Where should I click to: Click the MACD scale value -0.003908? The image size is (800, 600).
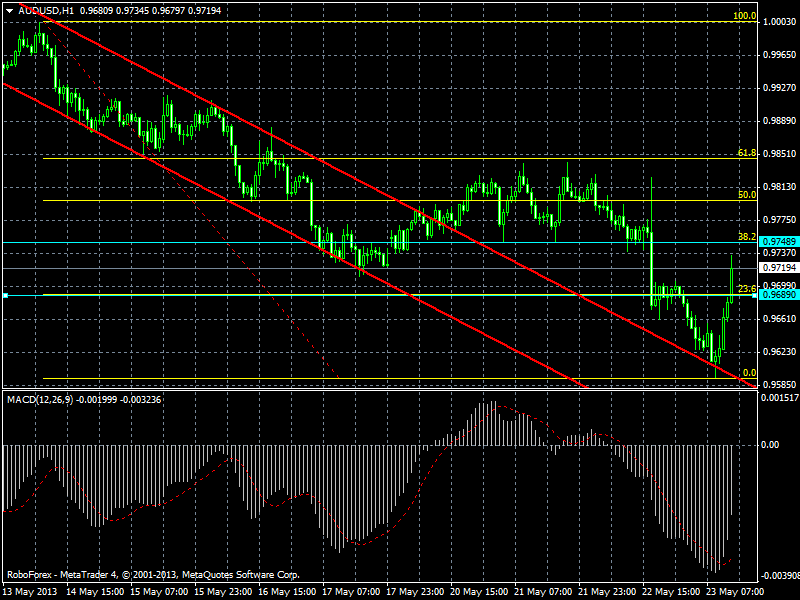coord(780,576)
